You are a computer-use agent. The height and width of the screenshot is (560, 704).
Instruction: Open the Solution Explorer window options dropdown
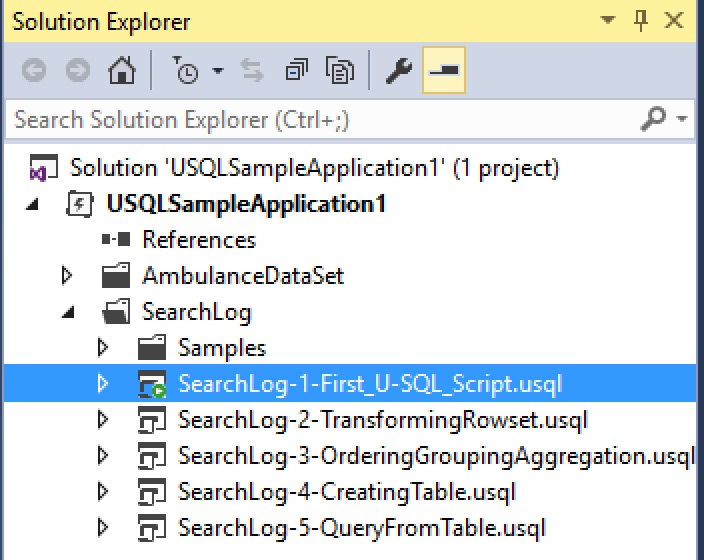pos(607,21)
